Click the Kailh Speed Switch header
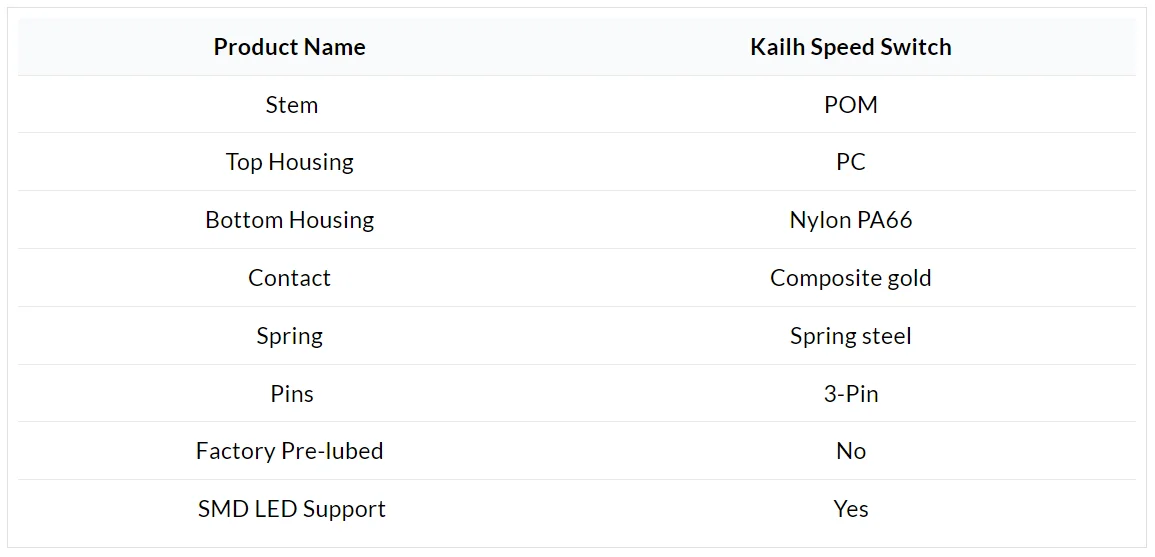1155x557 pixels. [851, 47]
